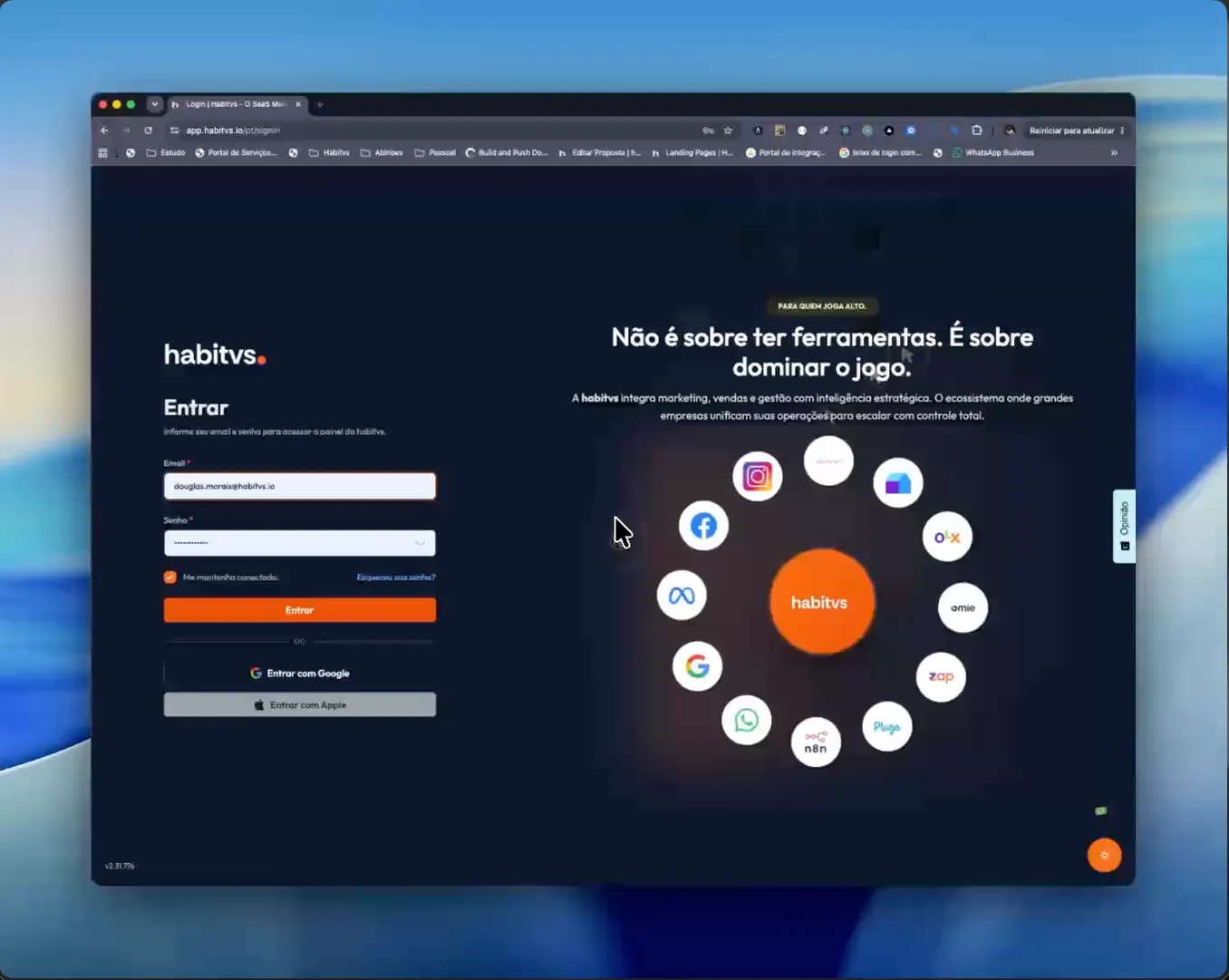Screen dimensions: 1229x980
Task: Click the WhatsApp integration icon circle
Action: click(746, 720)
